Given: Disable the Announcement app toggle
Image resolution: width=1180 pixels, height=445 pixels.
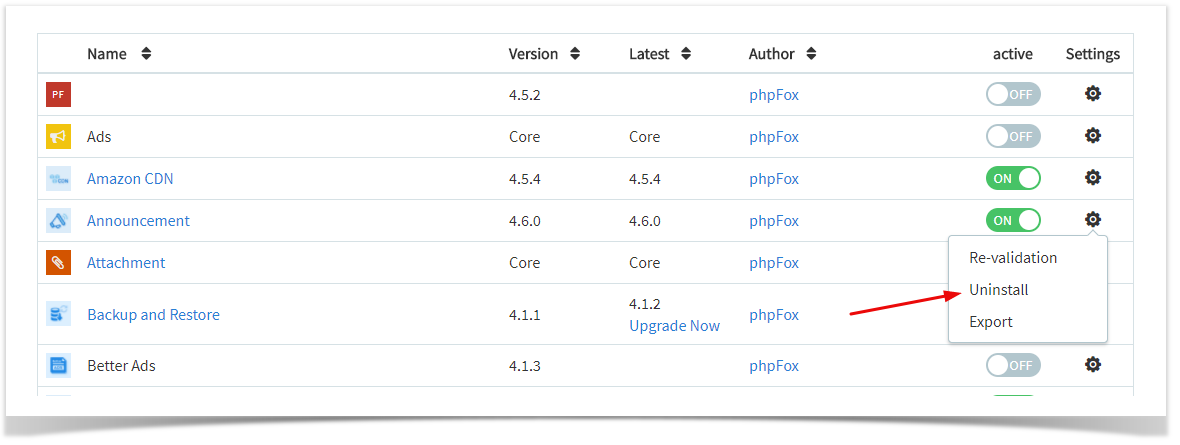Looking at the screenshot, I should pyautogui.click(x=1013, y=221).
